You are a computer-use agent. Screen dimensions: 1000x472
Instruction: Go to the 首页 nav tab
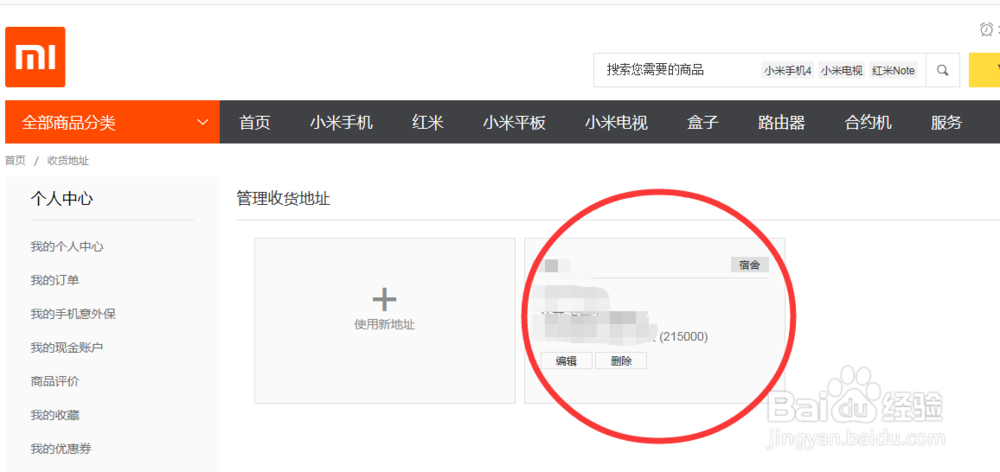click(x=255, y=122)
